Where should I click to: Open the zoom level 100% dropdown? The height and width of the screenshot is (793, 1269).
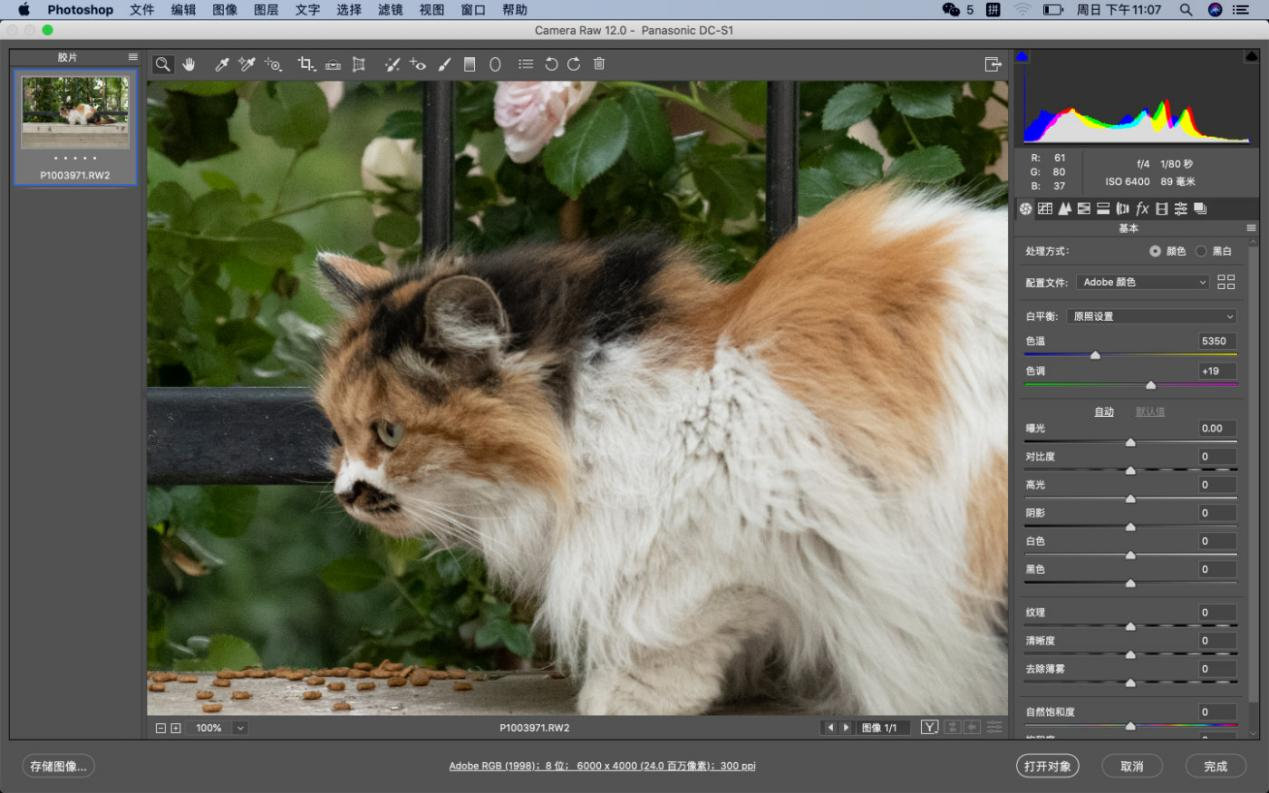click(240, 728)
